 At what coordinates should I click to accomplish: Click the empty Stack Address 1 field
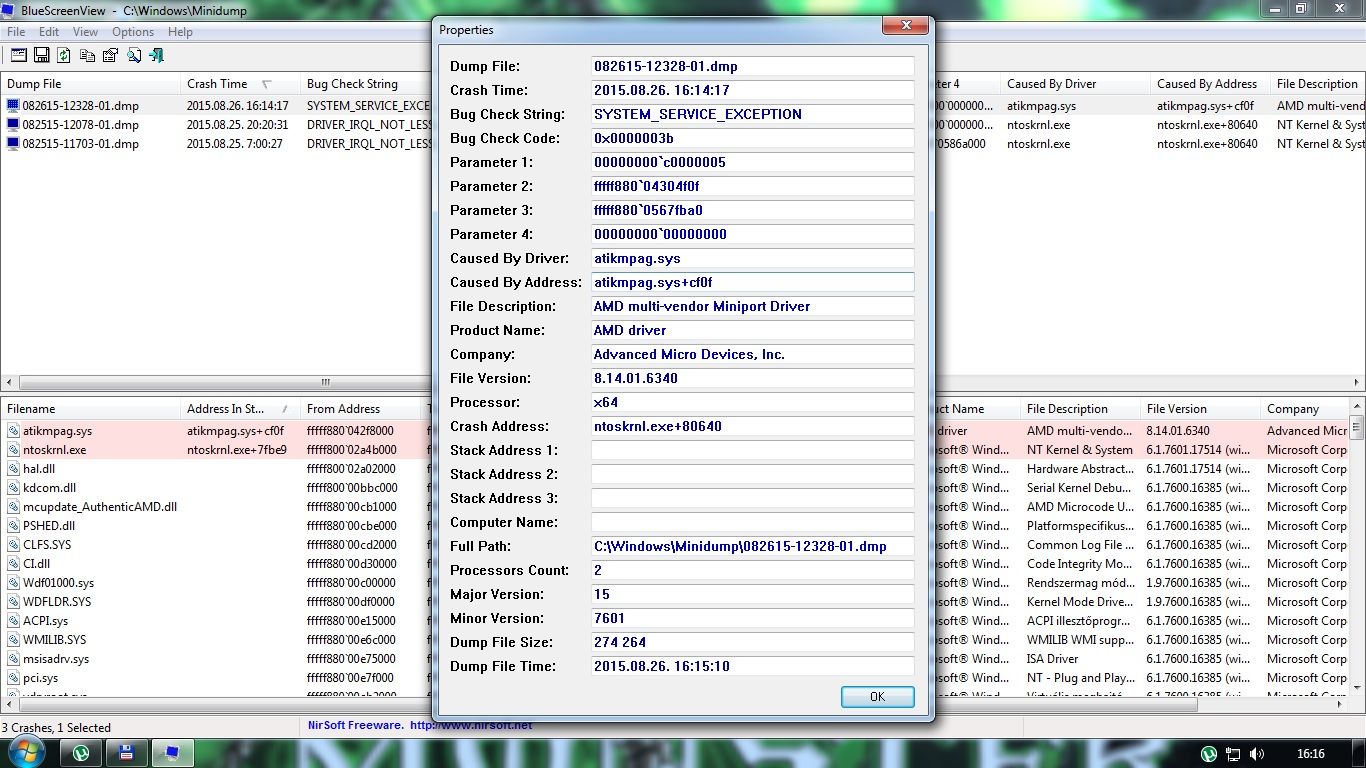753,450
